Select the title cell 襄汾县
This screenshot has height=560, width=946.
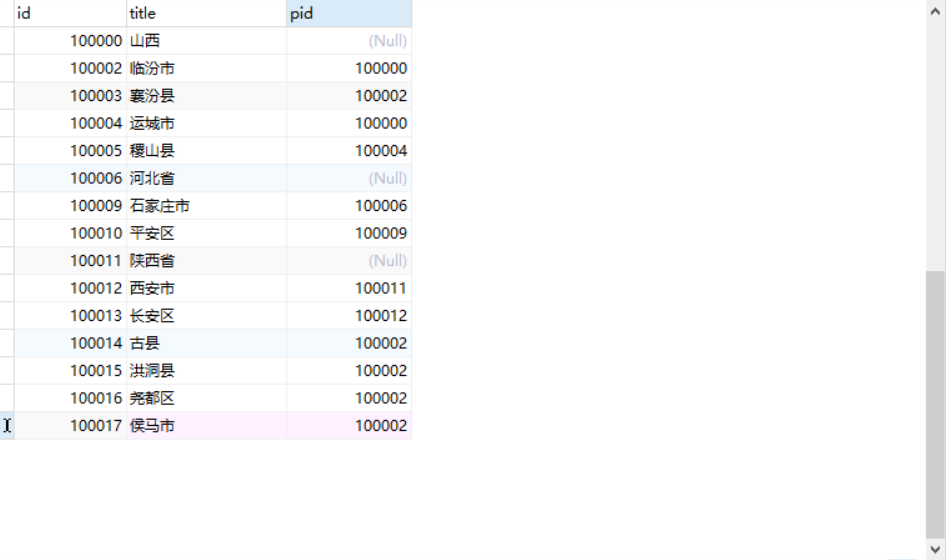click(206, 96)
